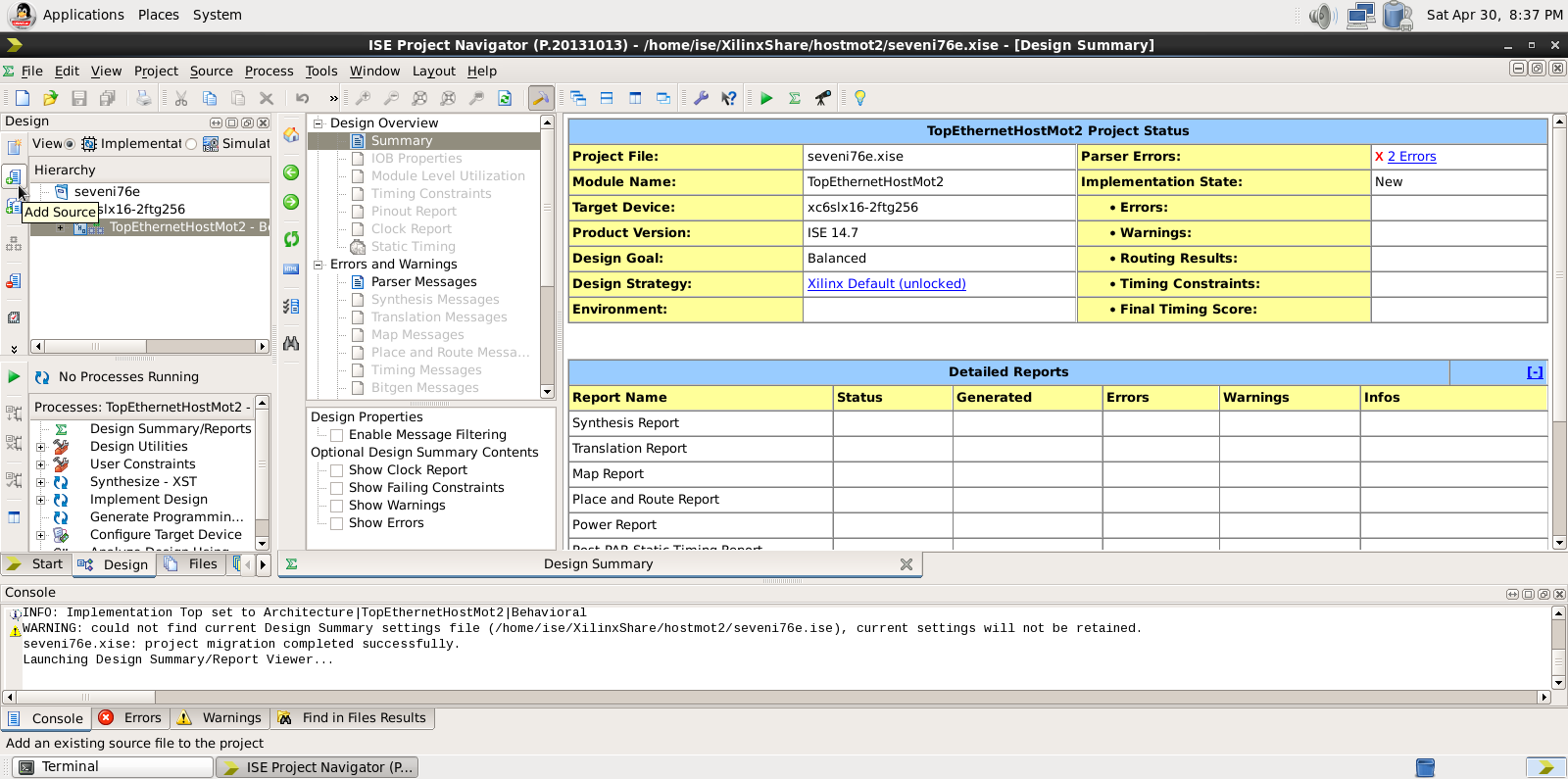Open the 2 Errors parser link

1411,157
